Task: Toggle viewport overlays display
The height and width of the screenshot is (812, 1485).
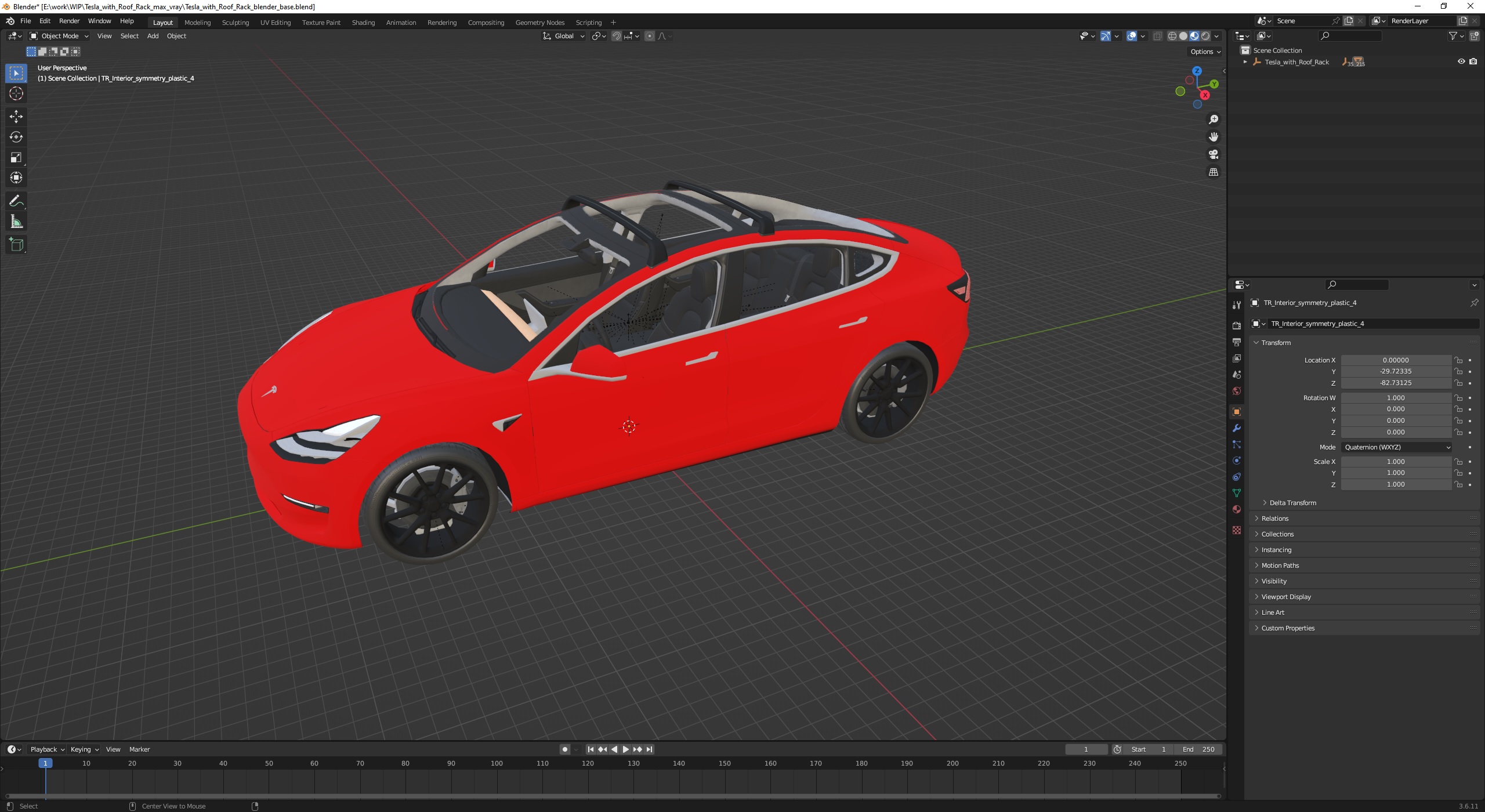Action: [1132, 36]
